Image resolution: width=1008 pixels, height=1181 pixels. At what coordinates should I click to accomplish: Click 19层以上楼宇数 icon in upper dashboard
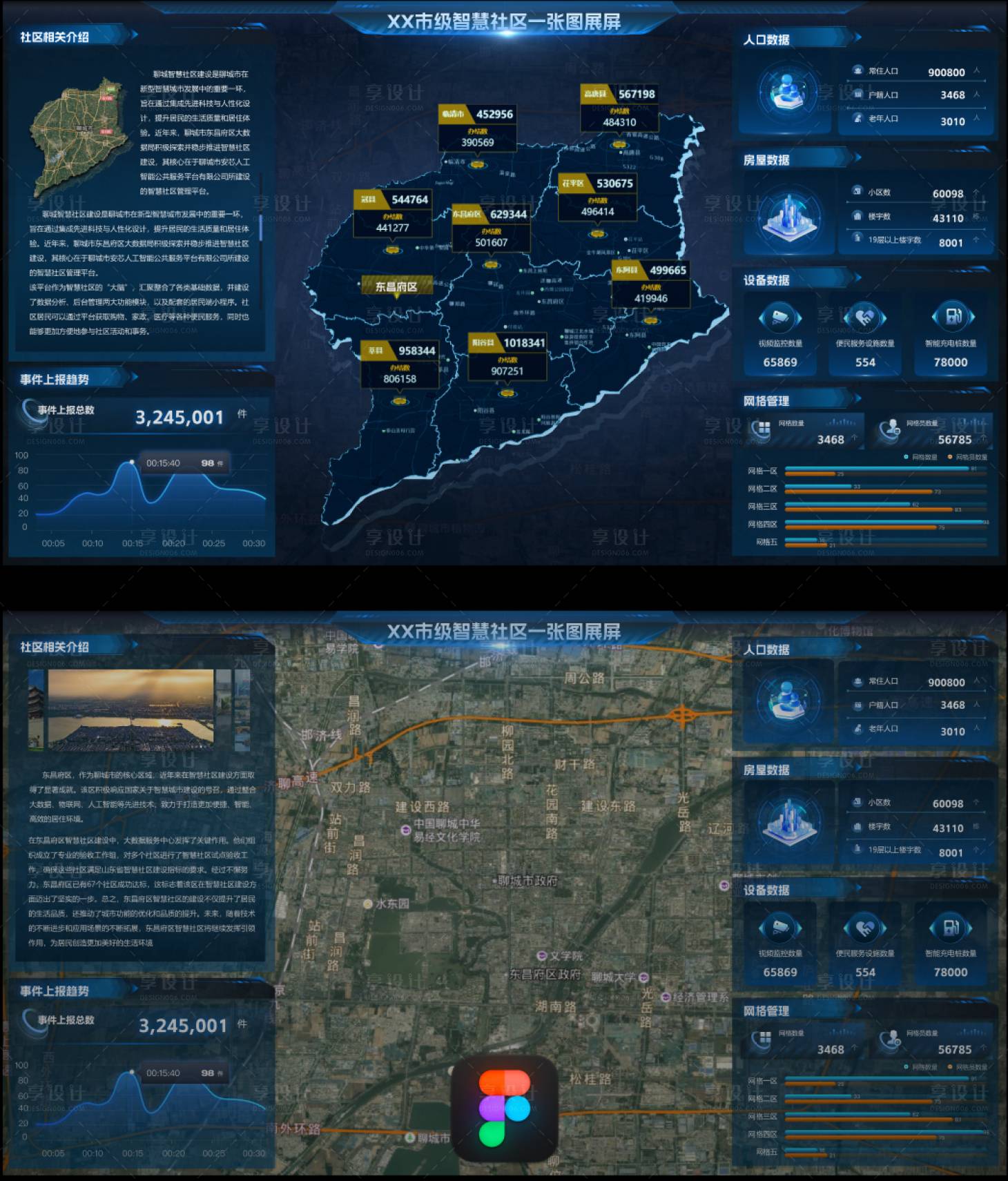[x=857, y=238]
